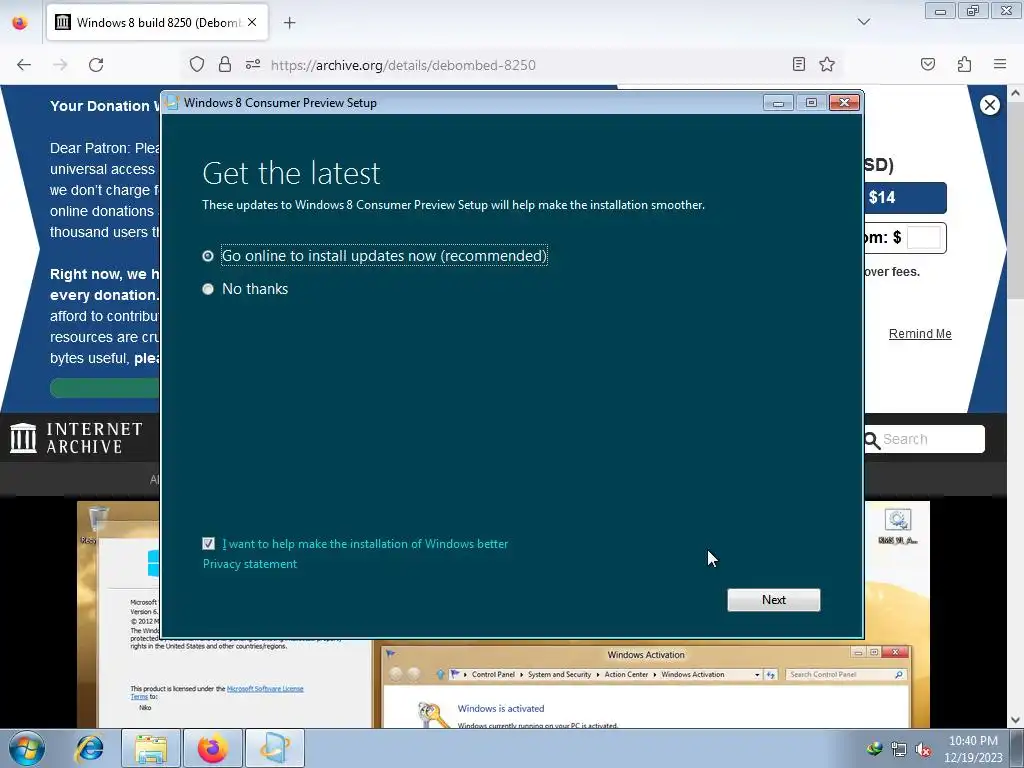Open the Firefox hamburger menu
Screen dimensions: 1024x768
coord(1000,64)
